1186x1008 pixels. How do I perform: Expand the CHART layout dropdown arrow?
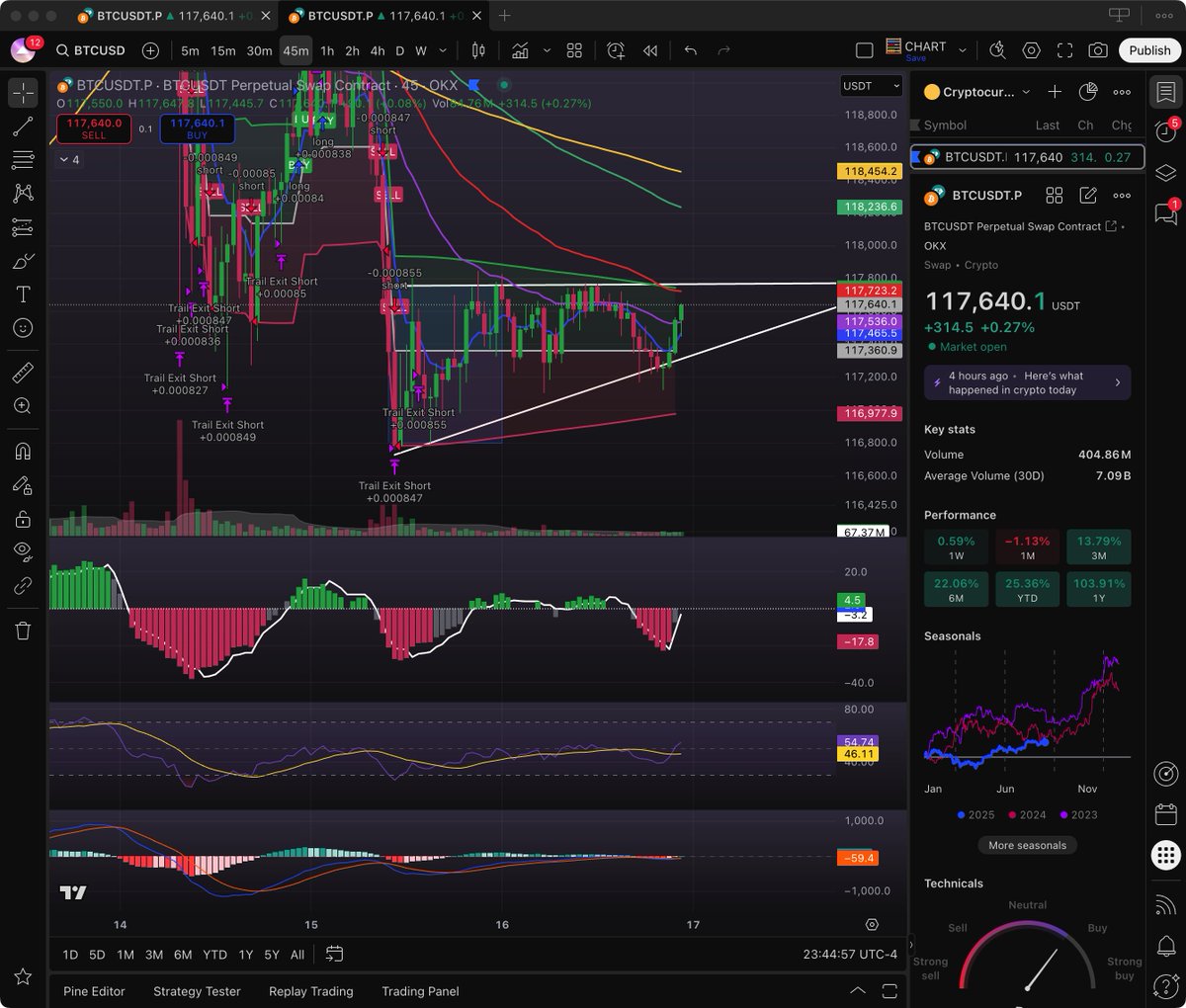963,50
